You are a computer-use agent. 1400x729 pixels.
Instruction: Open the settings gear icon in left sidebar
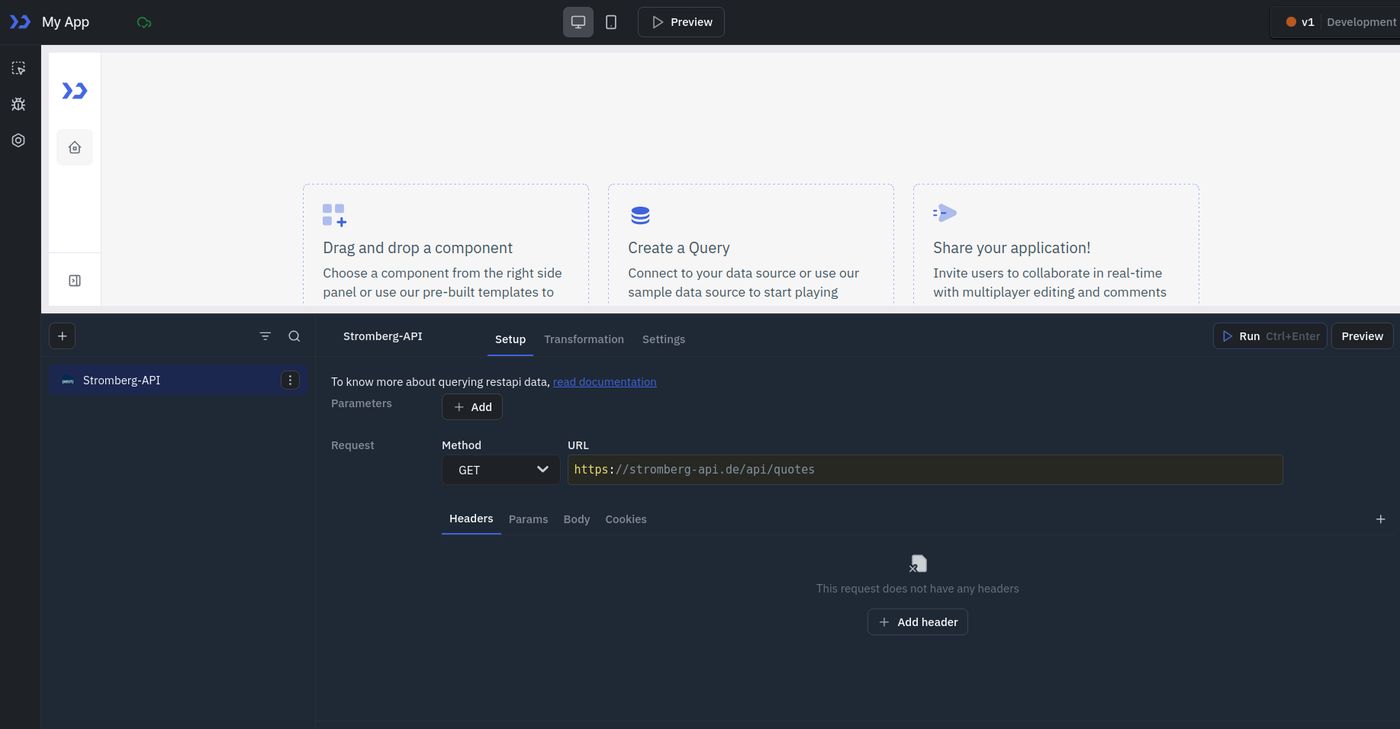(18, 140)
